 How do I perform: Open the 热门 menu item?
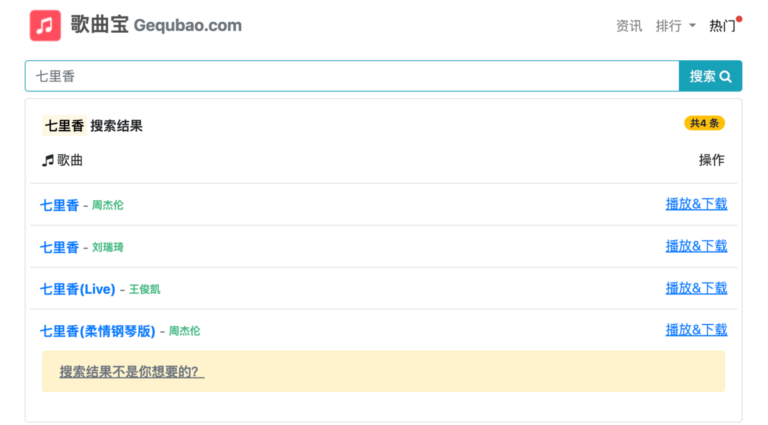pos(722,26)
